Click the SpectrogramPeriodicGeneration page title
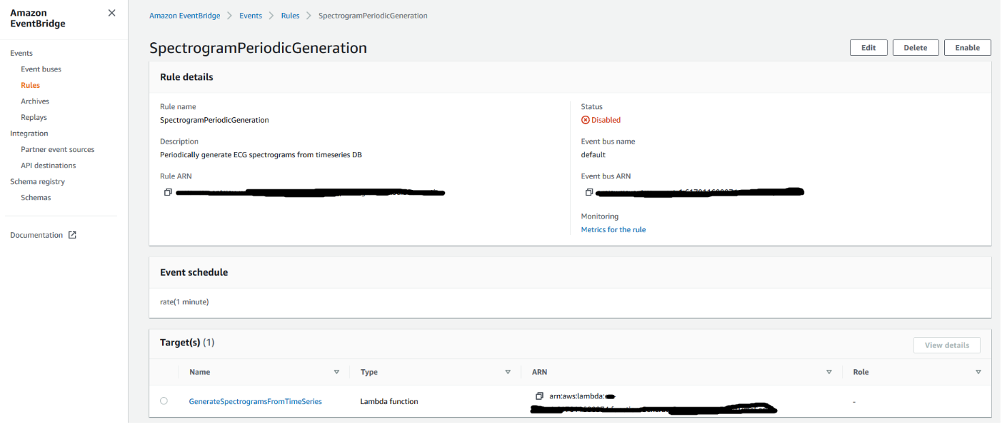1002x427 pixels. coord(258,48)
